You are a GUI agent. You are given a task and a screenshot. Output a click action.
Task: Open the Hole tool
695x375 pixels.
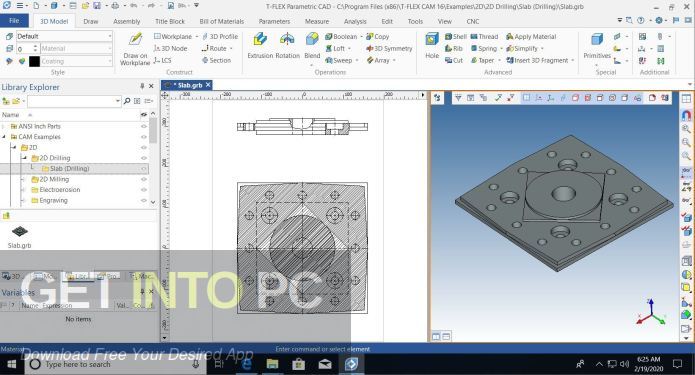pyautogui.click(x=432, y=46)
